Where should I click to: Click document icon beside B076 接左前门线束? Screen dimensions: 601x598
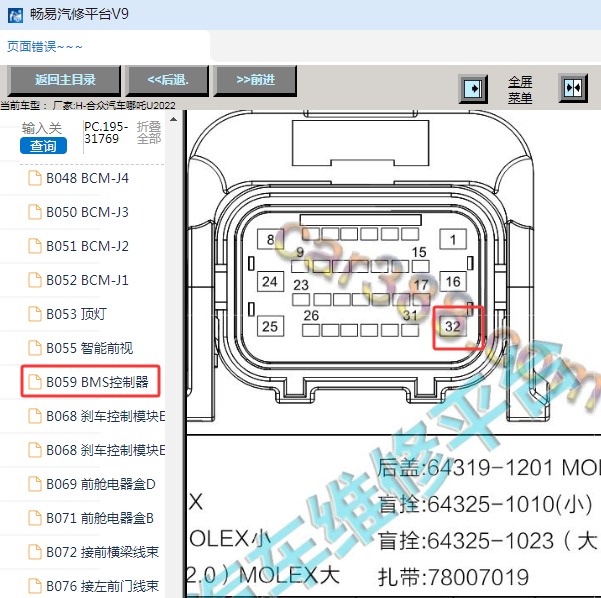tap(35, 586)
